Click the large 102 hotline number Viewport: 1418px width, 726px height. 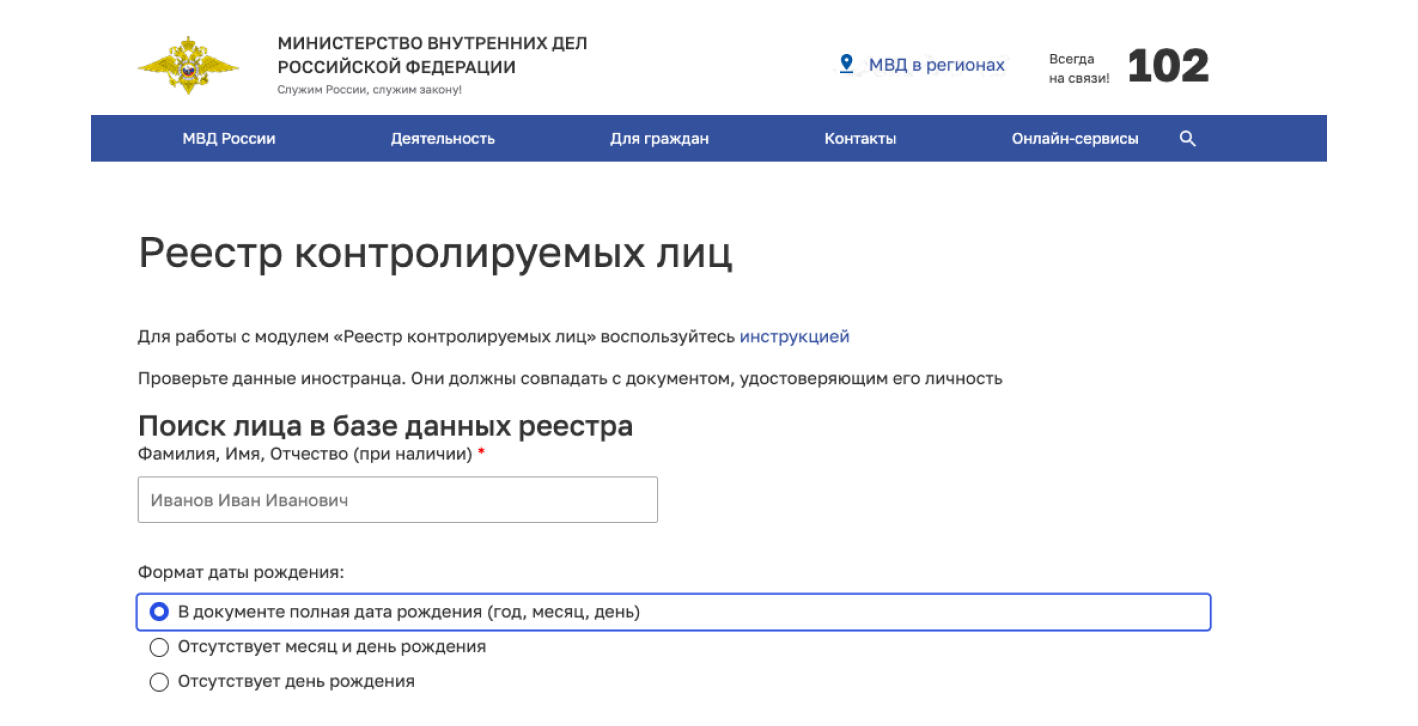(x=1168, y=66)
